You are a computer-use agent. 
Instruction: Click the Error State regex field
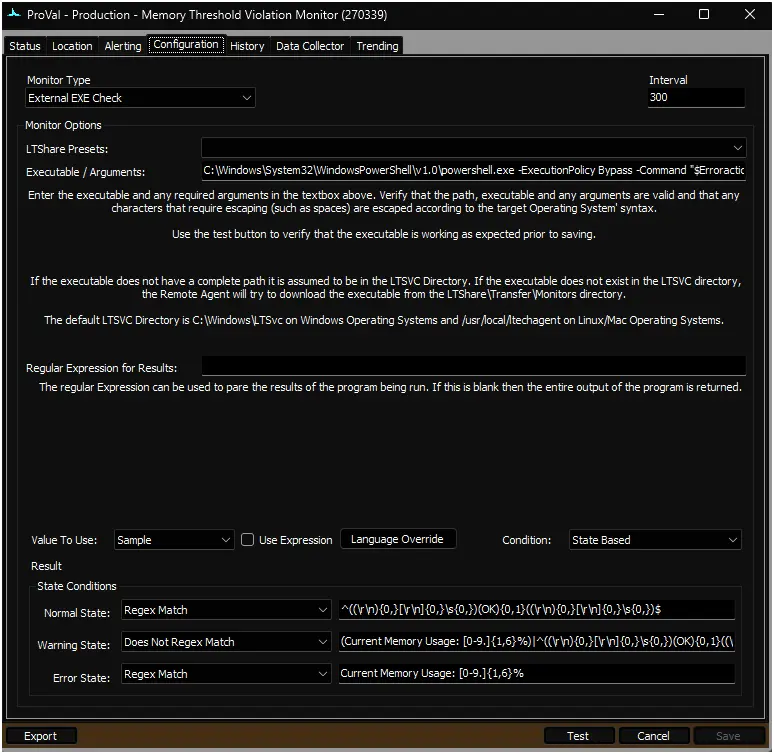[x=537, y=674]
